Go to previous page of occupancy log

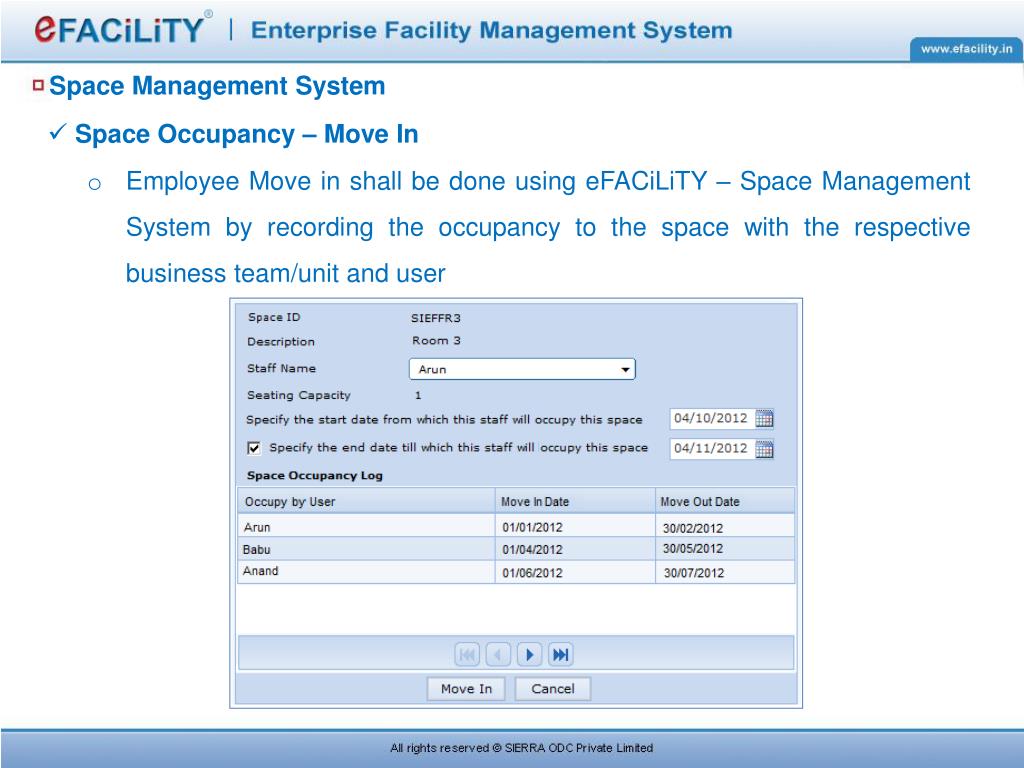(498, 654)
